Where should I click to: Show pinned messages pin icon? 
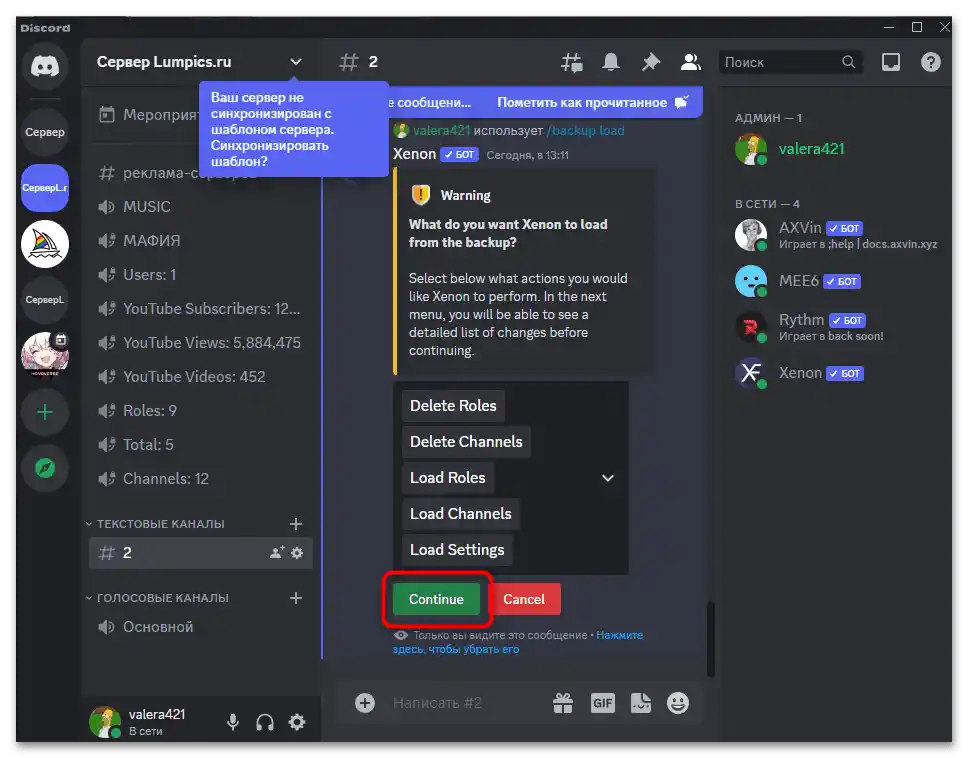(651, 62)
